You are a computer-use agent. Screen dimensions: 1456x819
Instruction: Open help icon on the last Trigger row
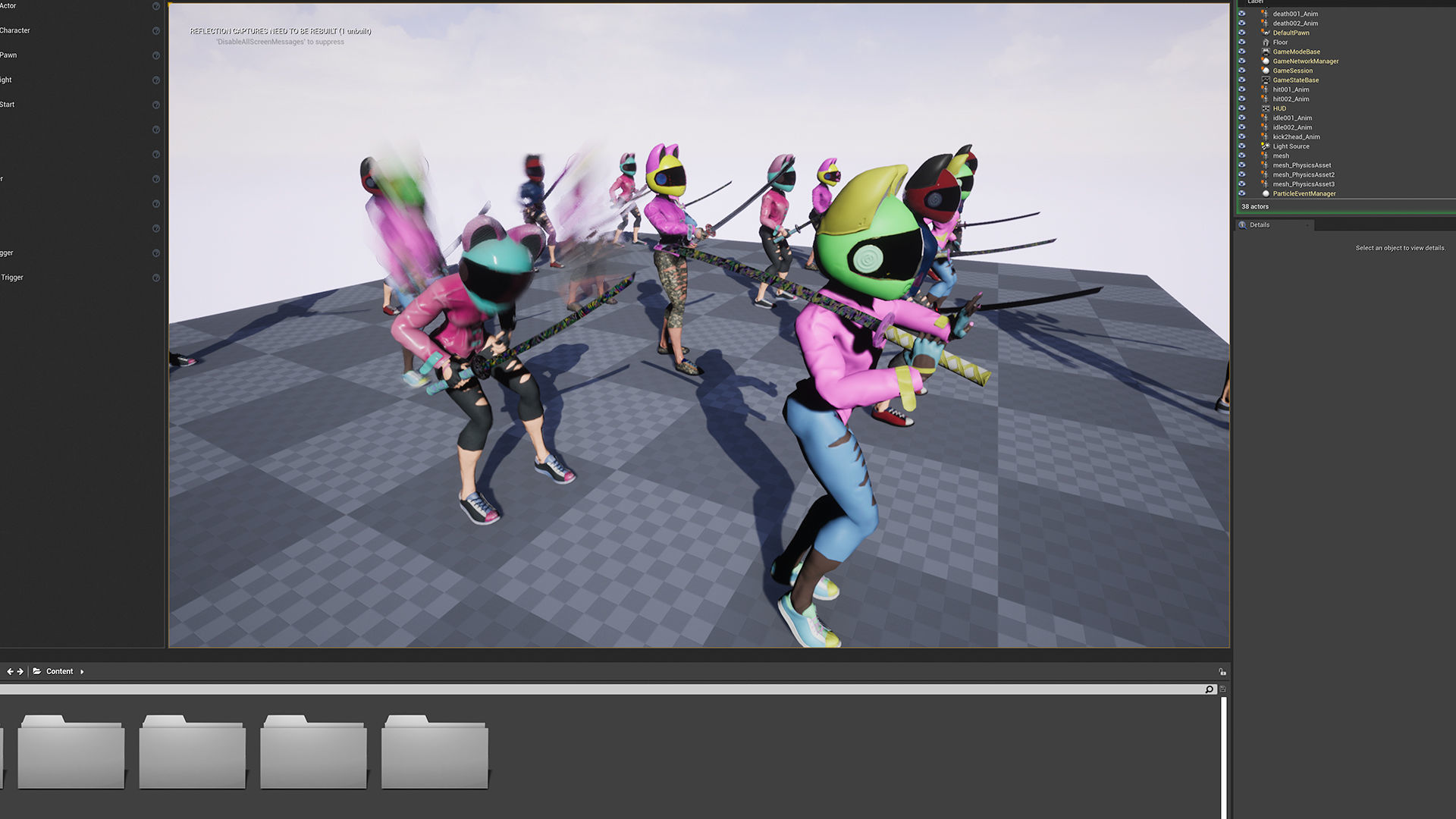click(x=156, y=278)
